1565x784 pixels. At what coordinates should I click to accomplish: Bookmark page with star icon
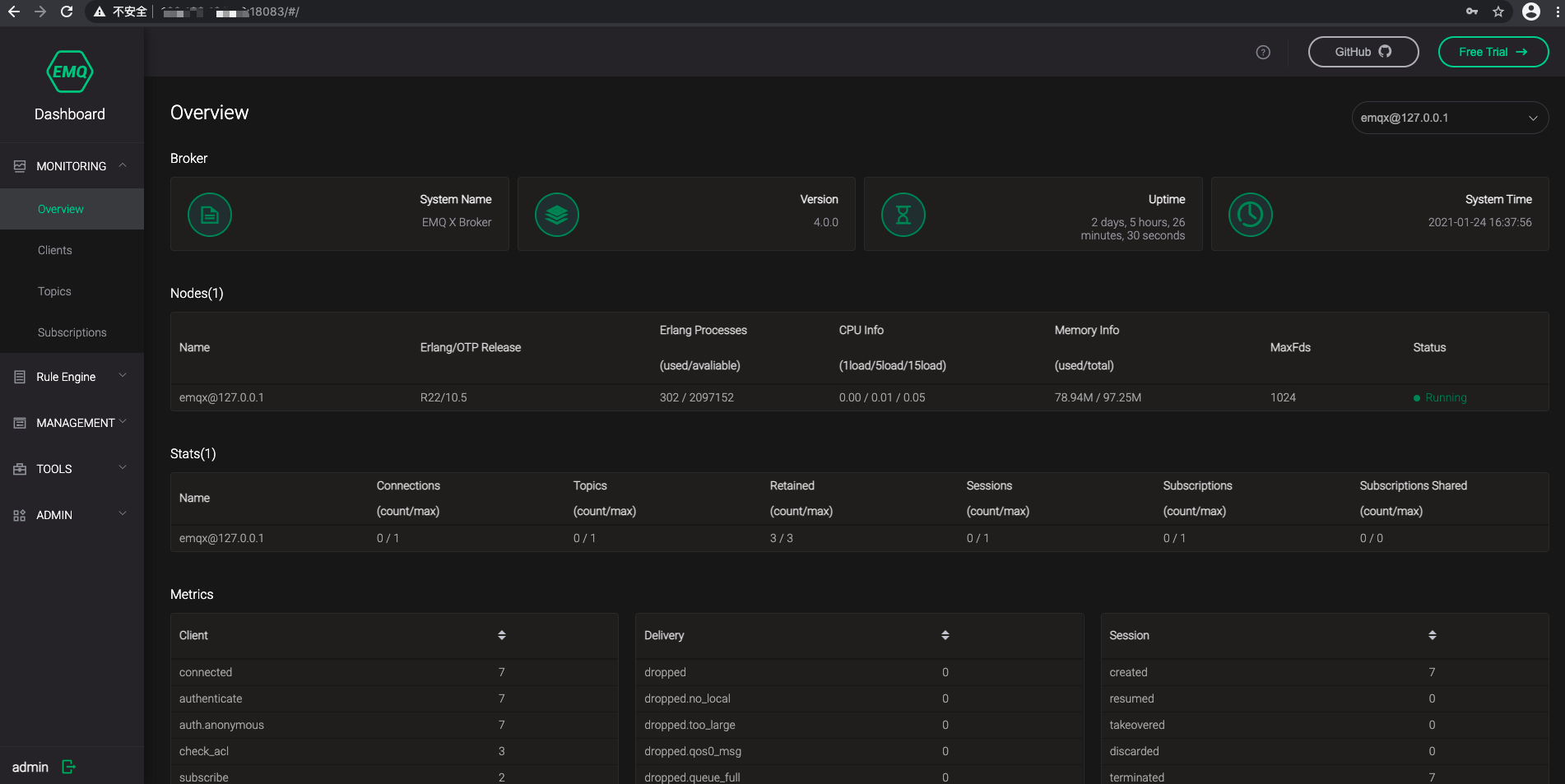[x=1498, y=12]
